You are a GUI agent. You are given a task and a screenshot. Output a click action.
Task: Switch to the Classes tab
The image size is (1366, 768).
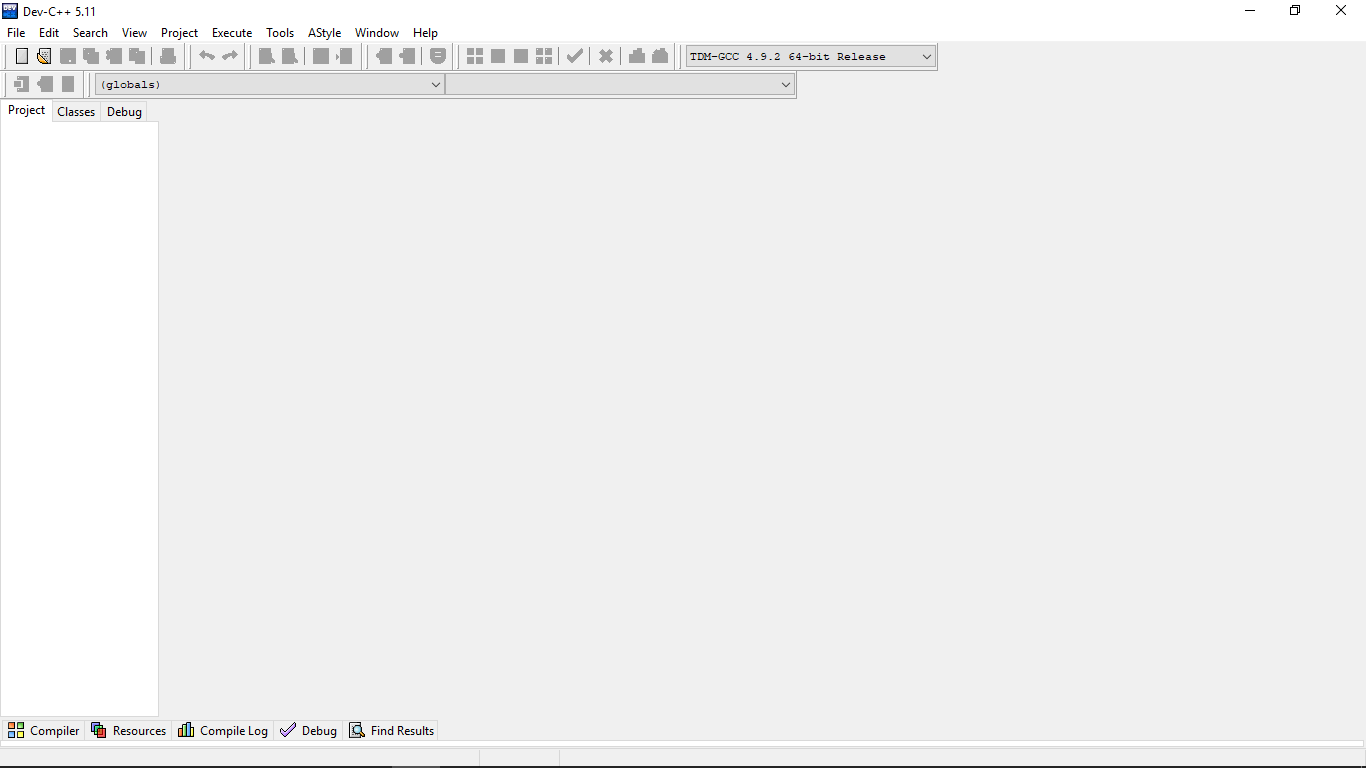tap(76, 112)
